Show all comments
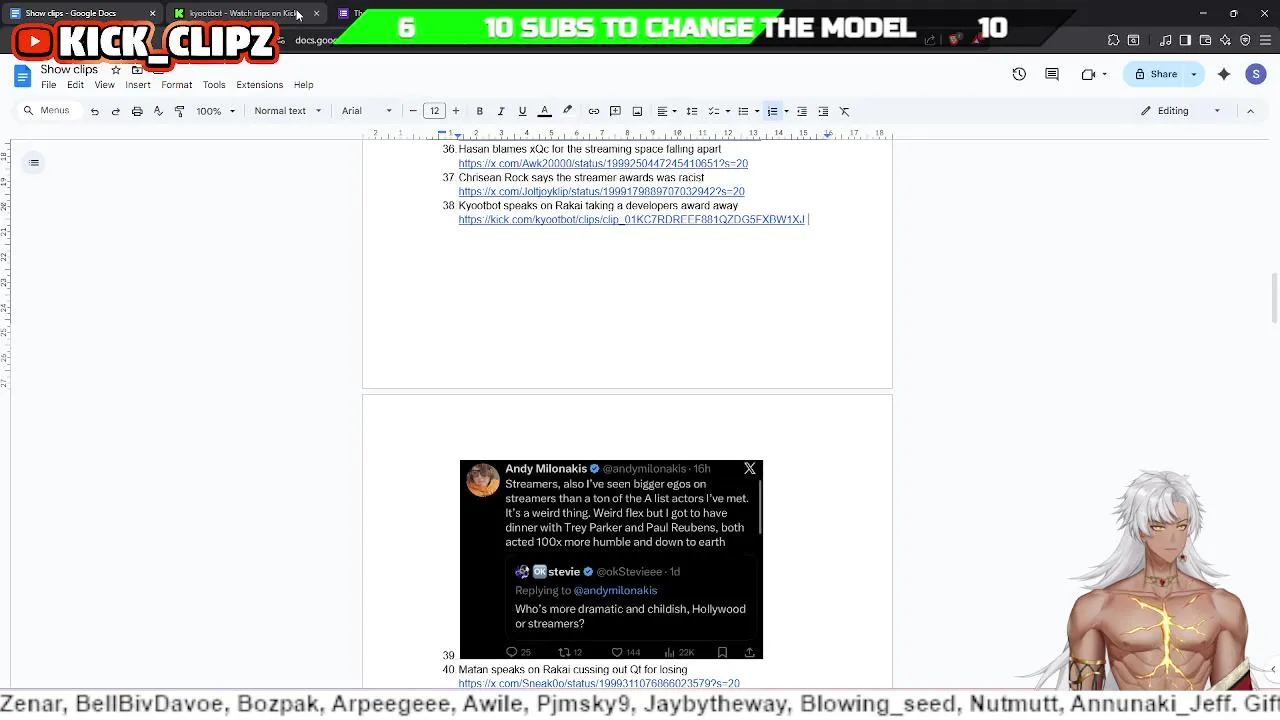The height and width of the screenshot is (720, 1280). pos(1052,74)
